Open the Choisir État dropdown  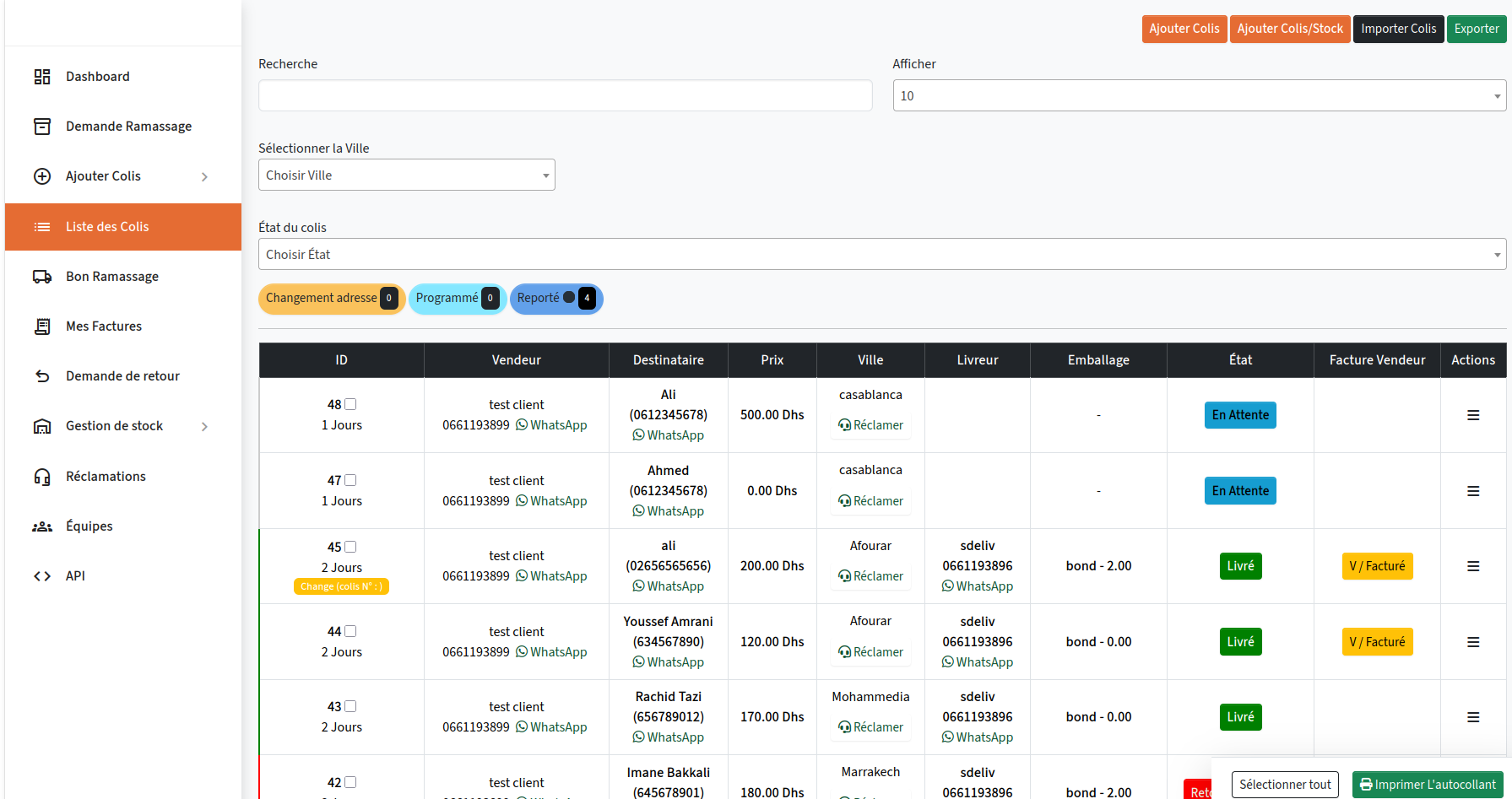(881, 255)
